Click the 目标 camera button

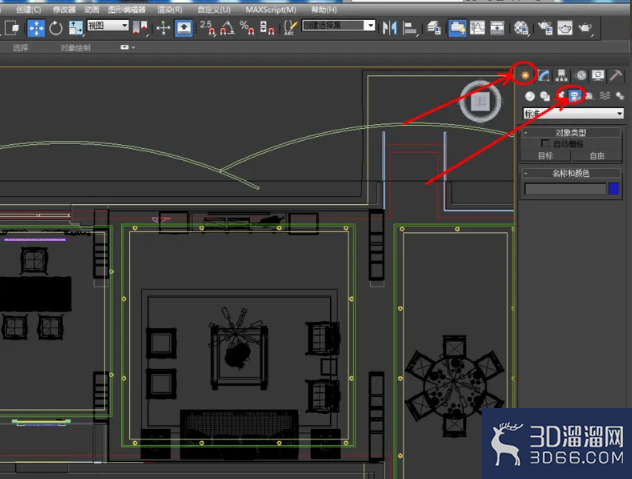point(546,156)
